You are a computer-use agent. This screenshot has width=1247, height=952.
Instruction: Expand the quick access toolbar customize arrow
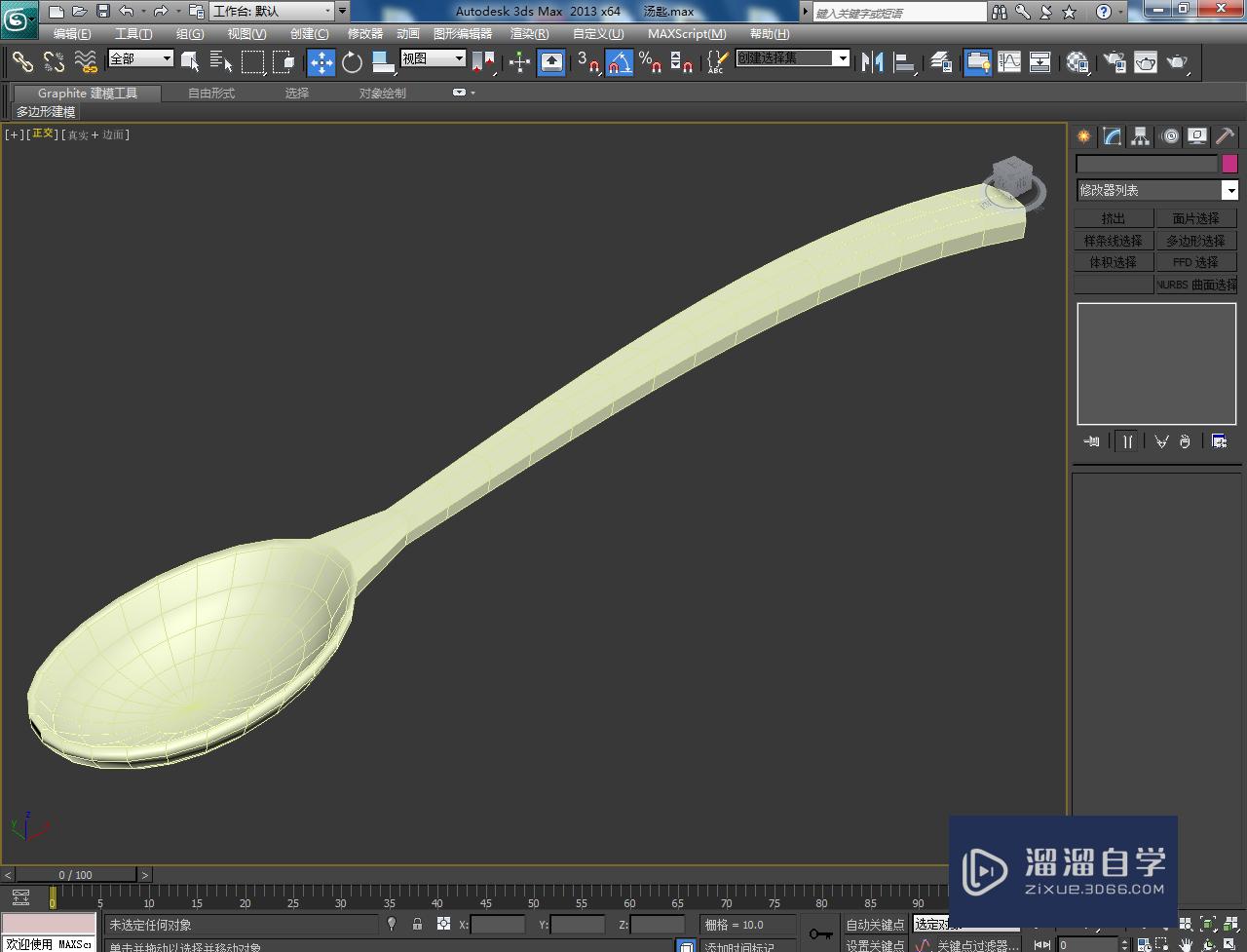click(342, 12)
